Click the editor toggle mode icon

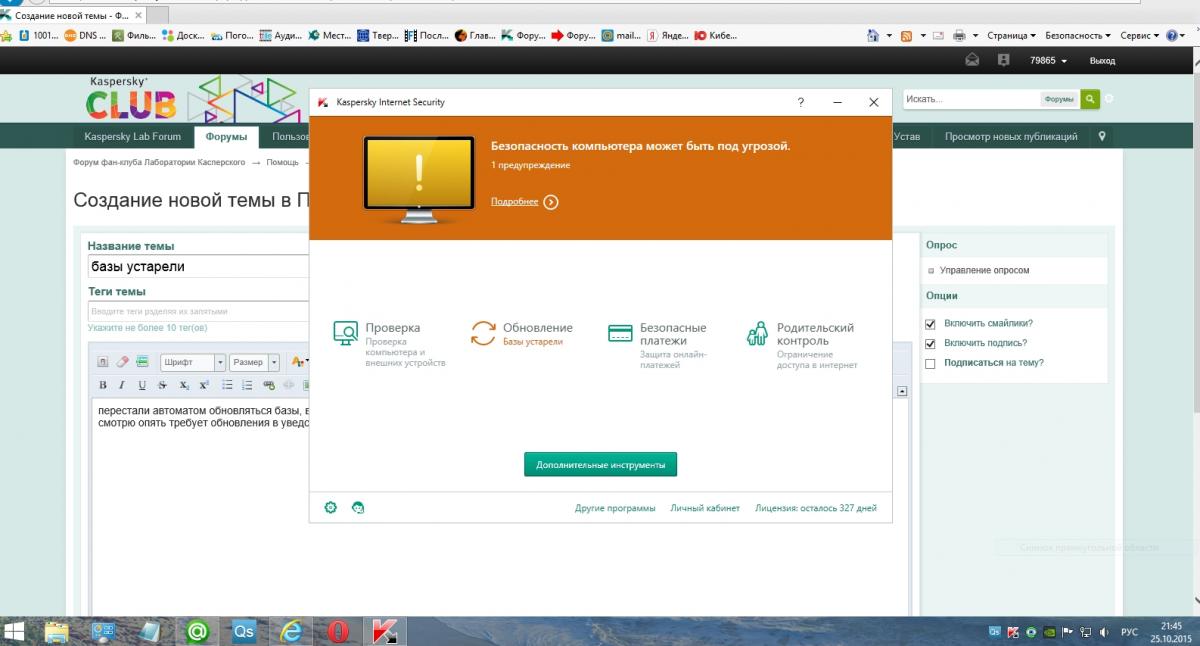[x=103, y=362]
